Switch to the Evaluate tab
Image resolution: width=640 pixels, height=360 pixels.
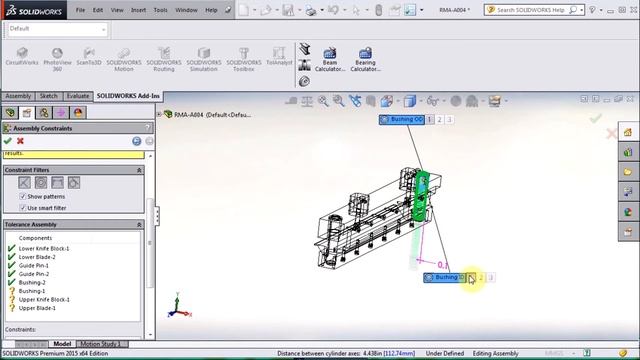click(x=78, y=96)
